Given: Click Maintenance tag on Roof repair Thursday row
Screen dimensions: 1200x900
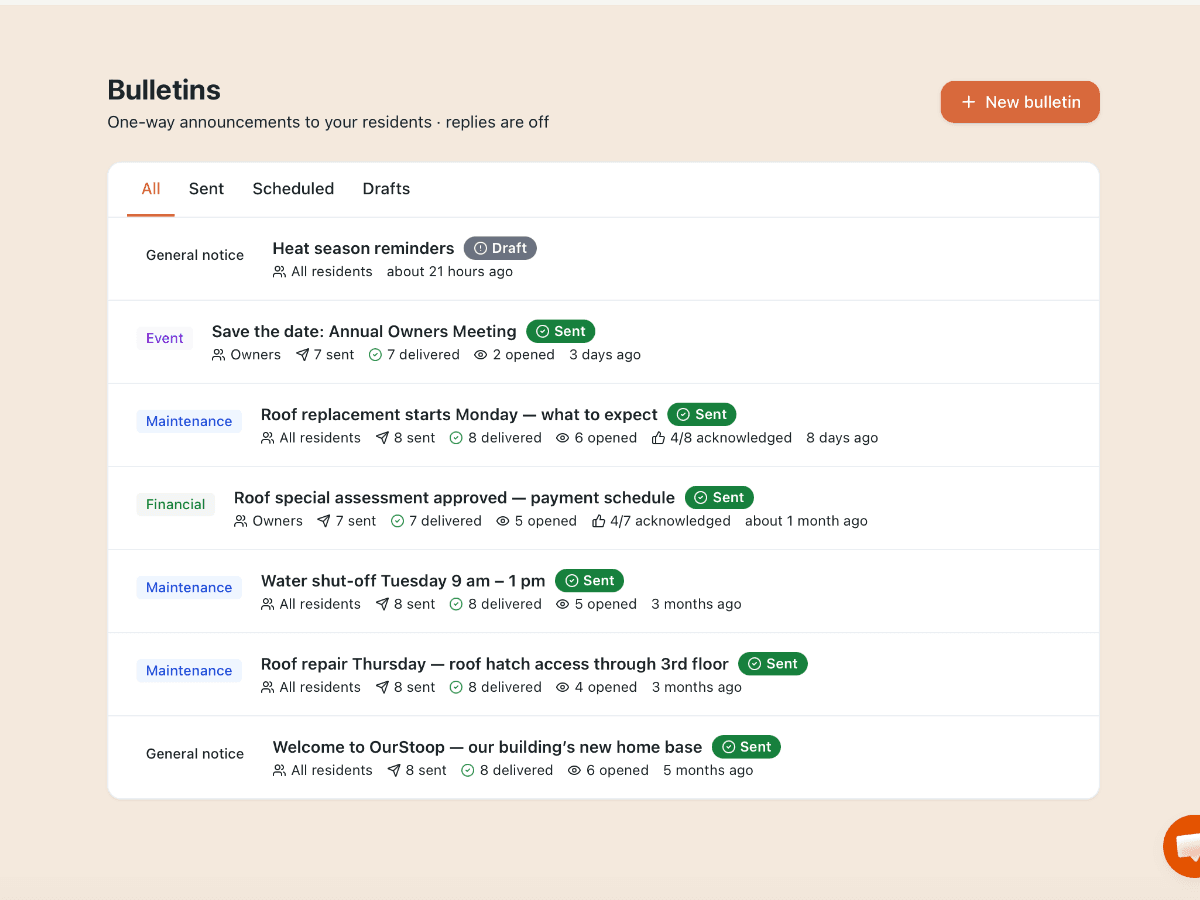Looking at the screenshot, I should point(189,670).
